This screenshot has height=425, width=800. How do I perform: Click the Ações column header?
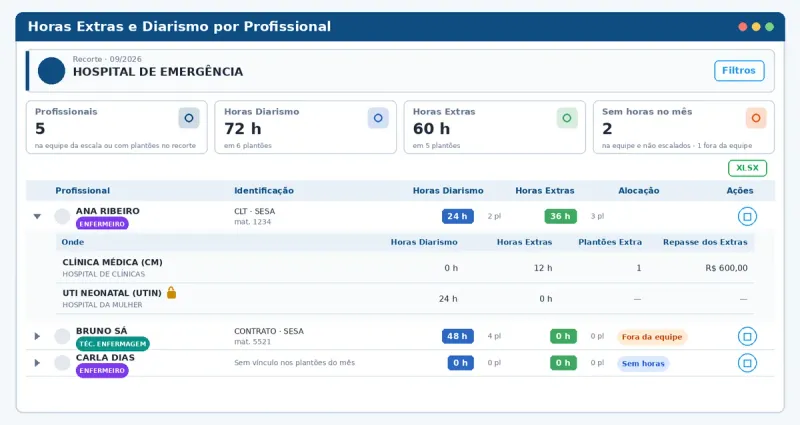click(740, 191)
